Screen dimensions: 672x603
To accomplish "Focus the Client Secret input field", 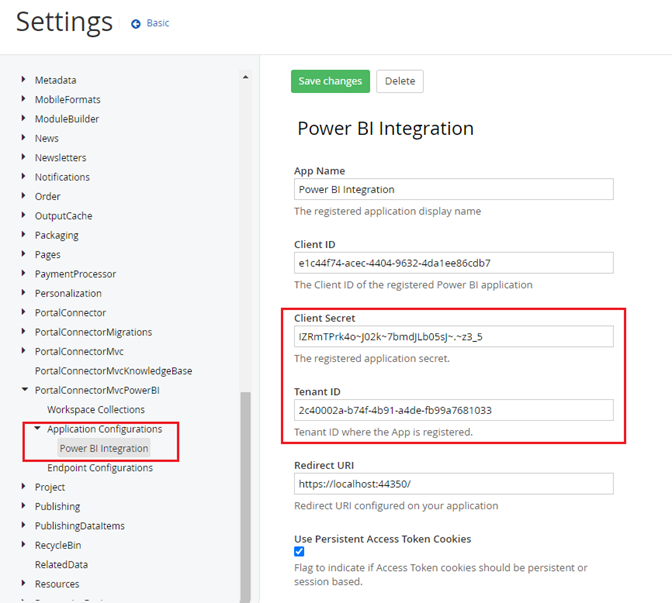I will 453,336.
